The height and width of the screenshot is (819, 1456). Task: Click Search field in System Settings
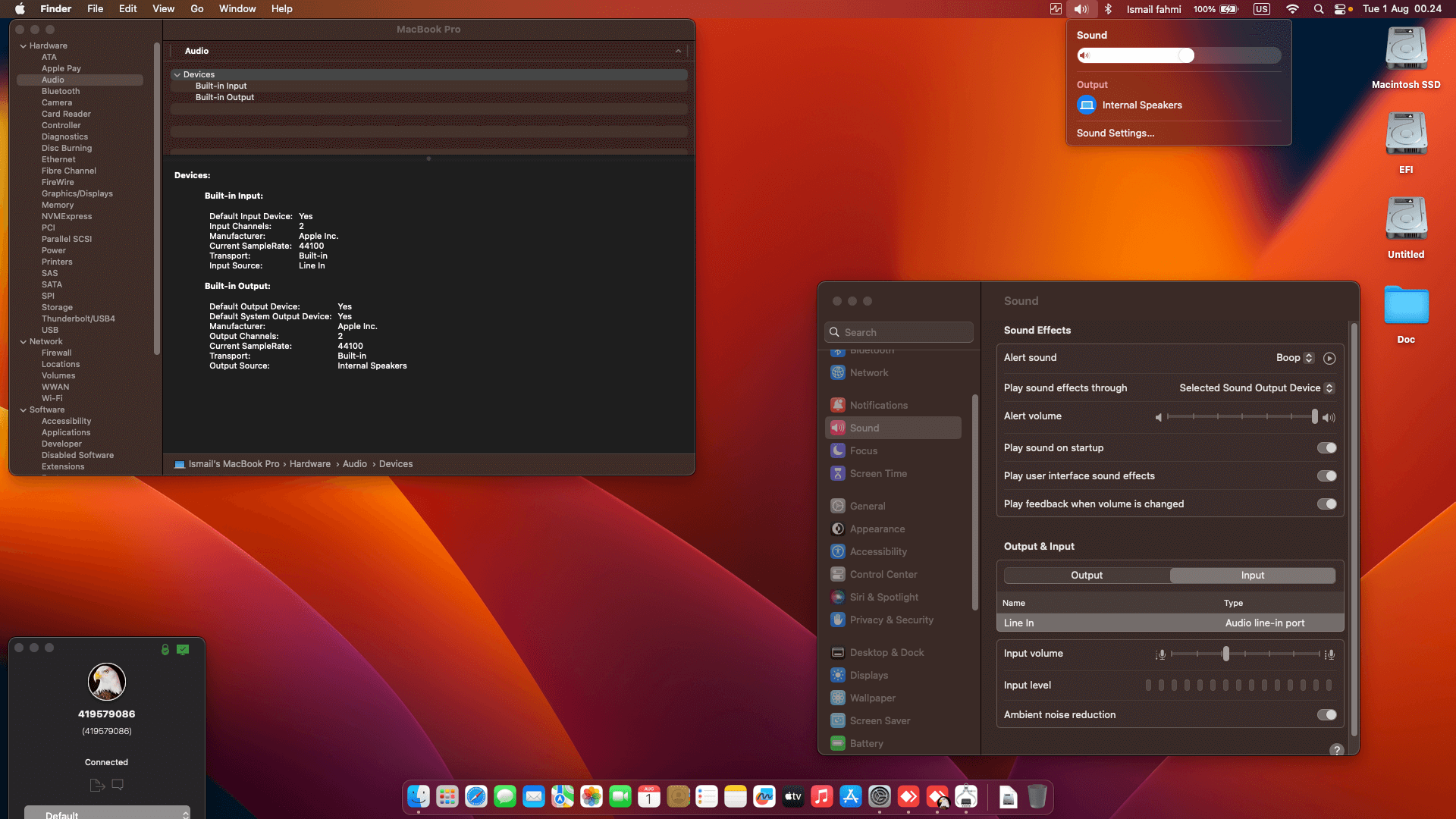pos(899,332)
